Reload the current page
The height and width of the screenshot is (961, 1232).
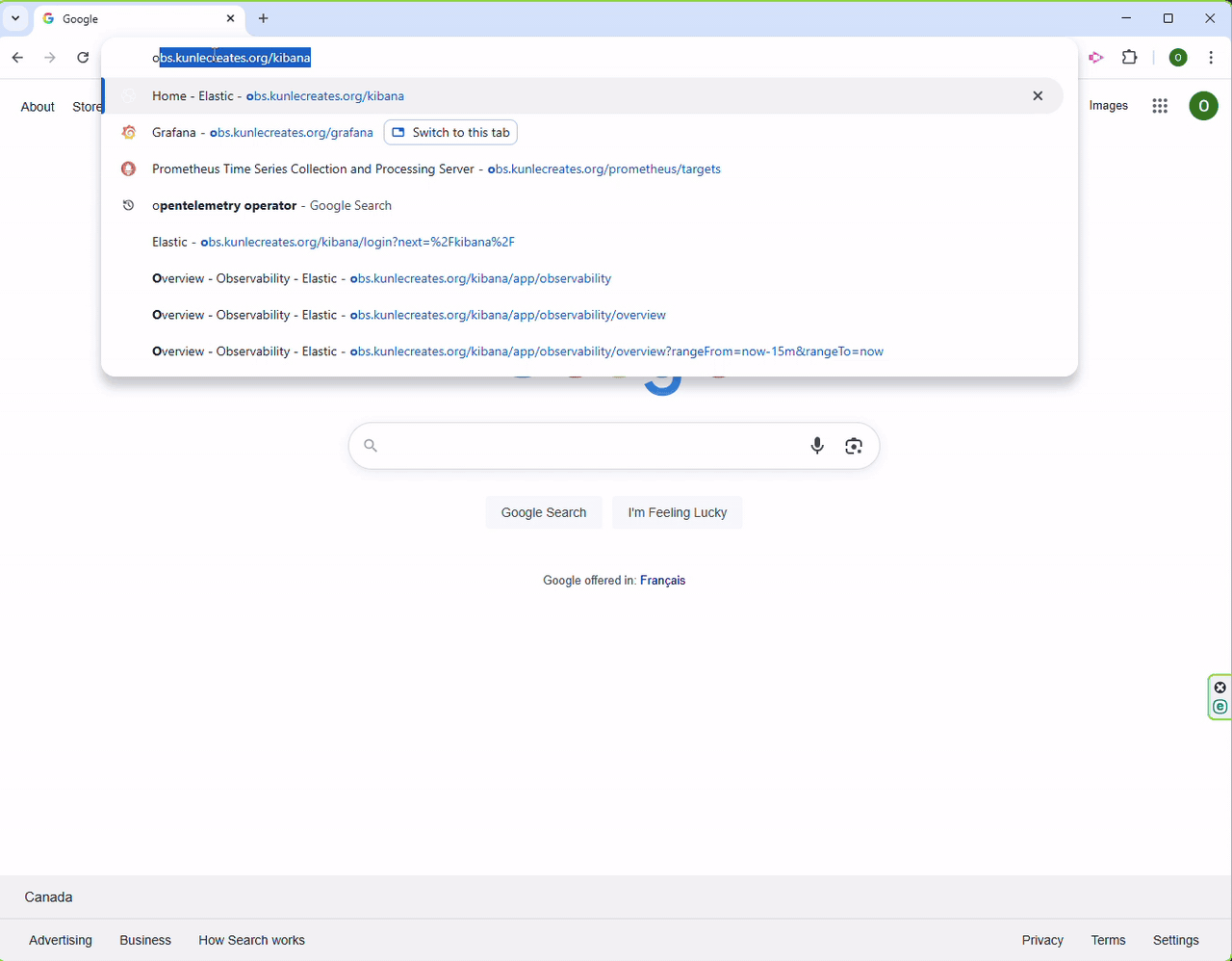click(83, 58)
